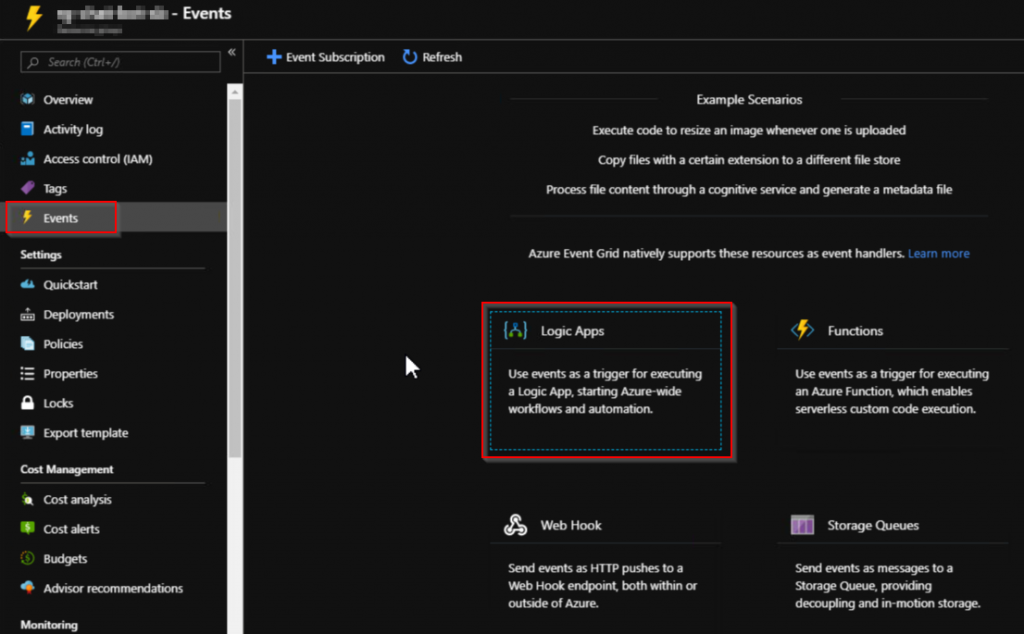Click the Web Hook icon
Screen dimensions: 1024x634
tap(515, 525)
